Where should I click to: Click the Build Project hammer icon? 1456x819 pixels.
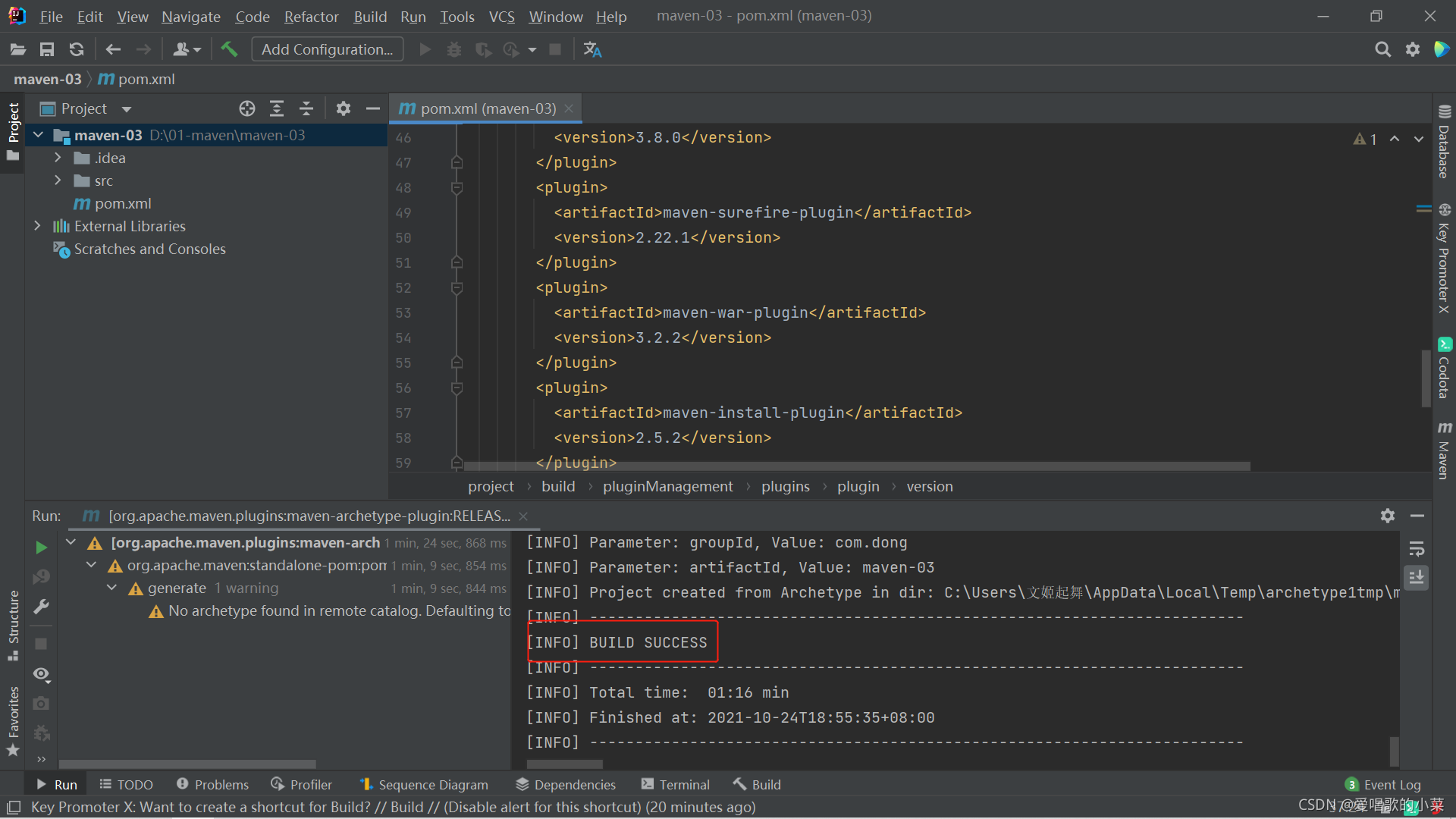[x=229, y=49]
